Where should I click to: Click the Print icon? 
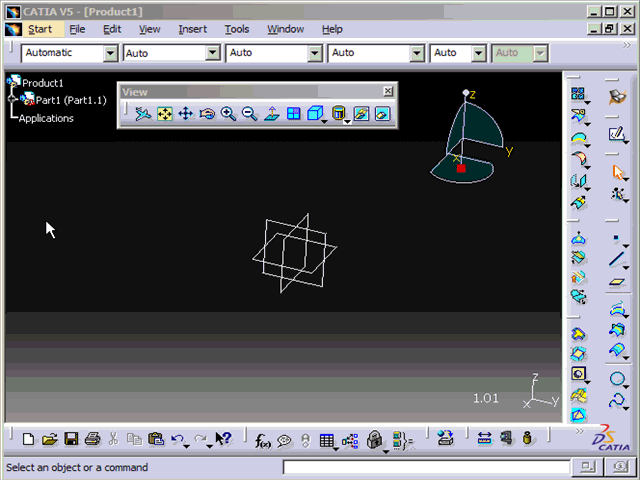coord(92,439)
